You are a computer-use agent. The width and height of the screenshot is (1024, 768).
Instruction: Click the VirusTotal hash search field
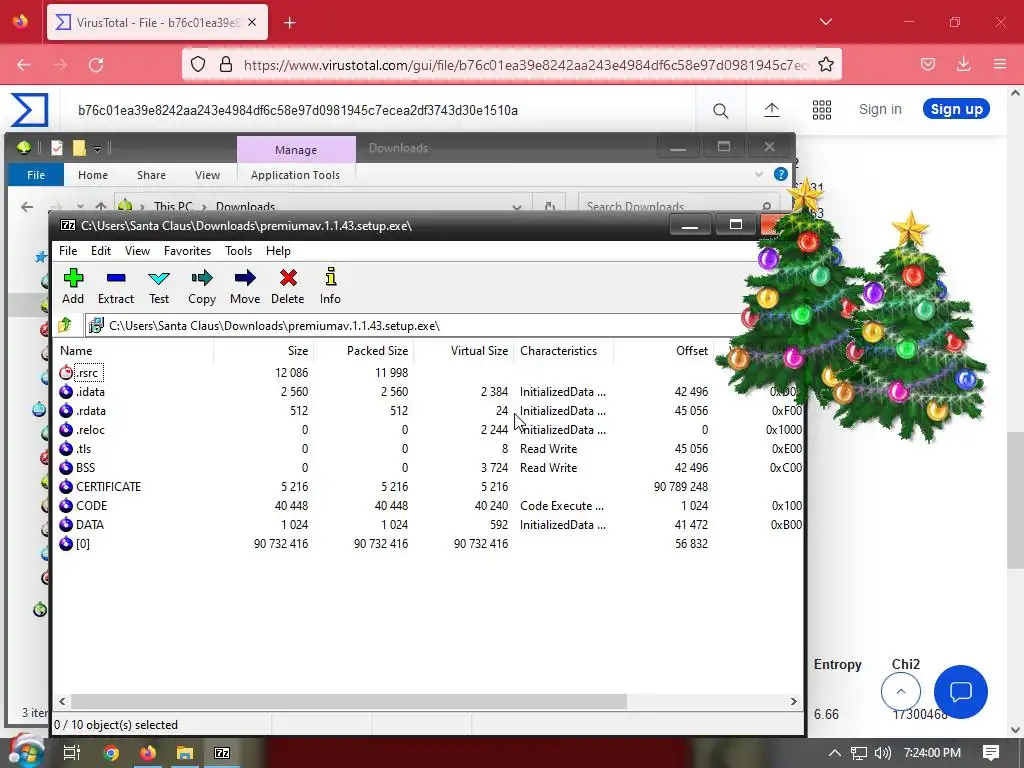tap(379, 110)
